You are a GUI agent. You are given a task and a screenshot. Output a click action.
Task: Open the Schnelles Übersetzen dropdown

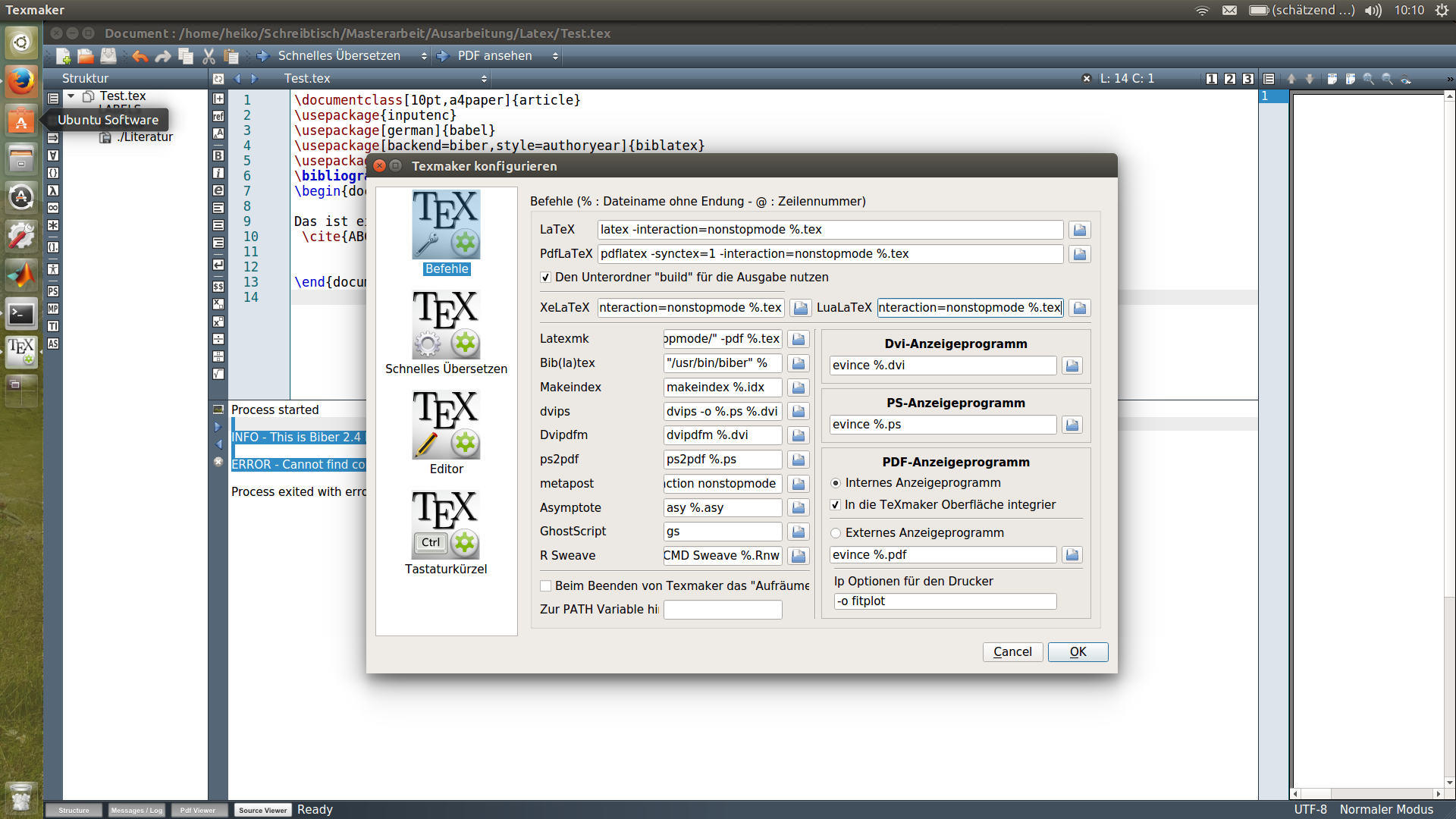(x=424, y=56)
